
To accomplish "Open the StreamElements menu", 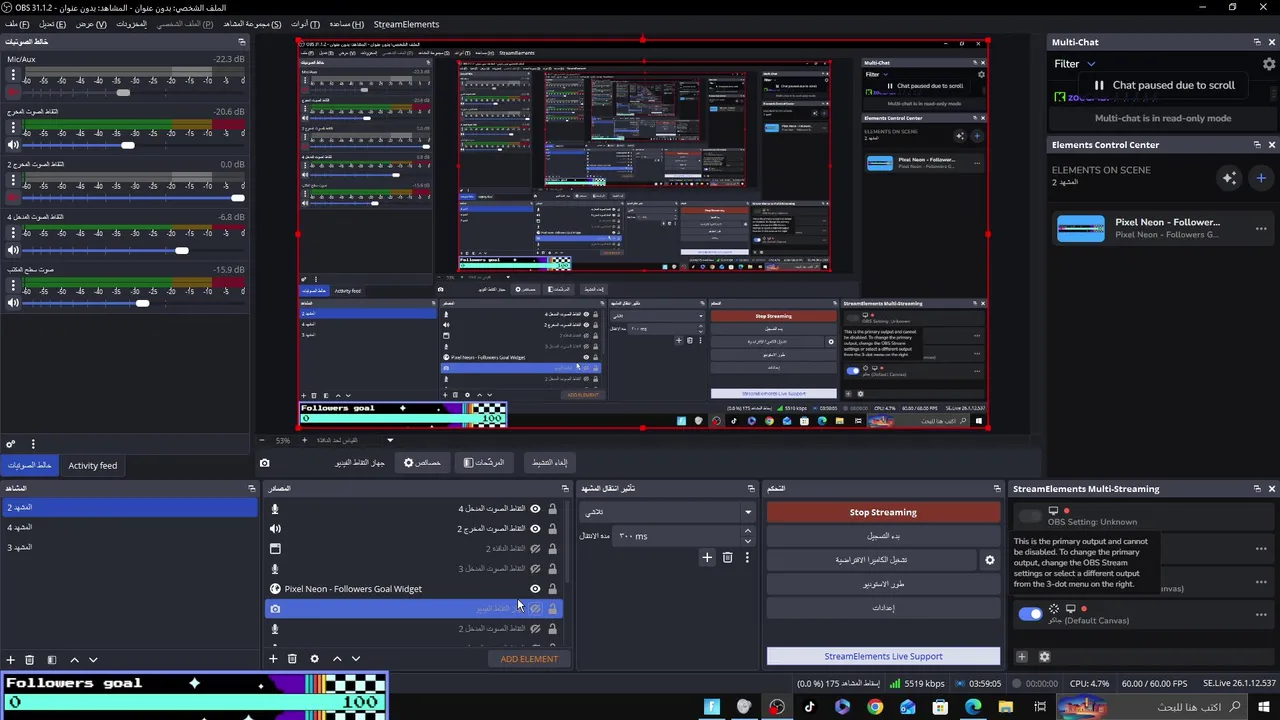I will tap(406, 24).
